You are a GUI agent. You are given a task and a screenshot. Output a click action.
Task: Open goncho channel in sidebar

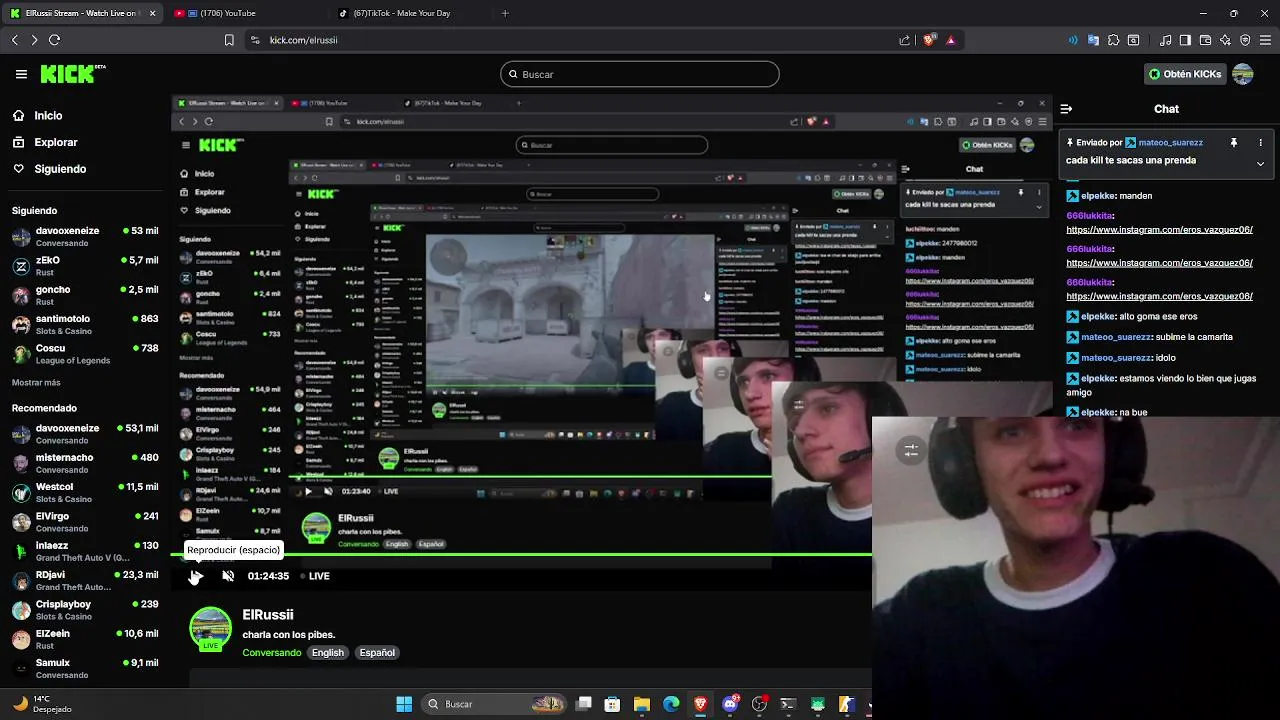tap(85, 295)
